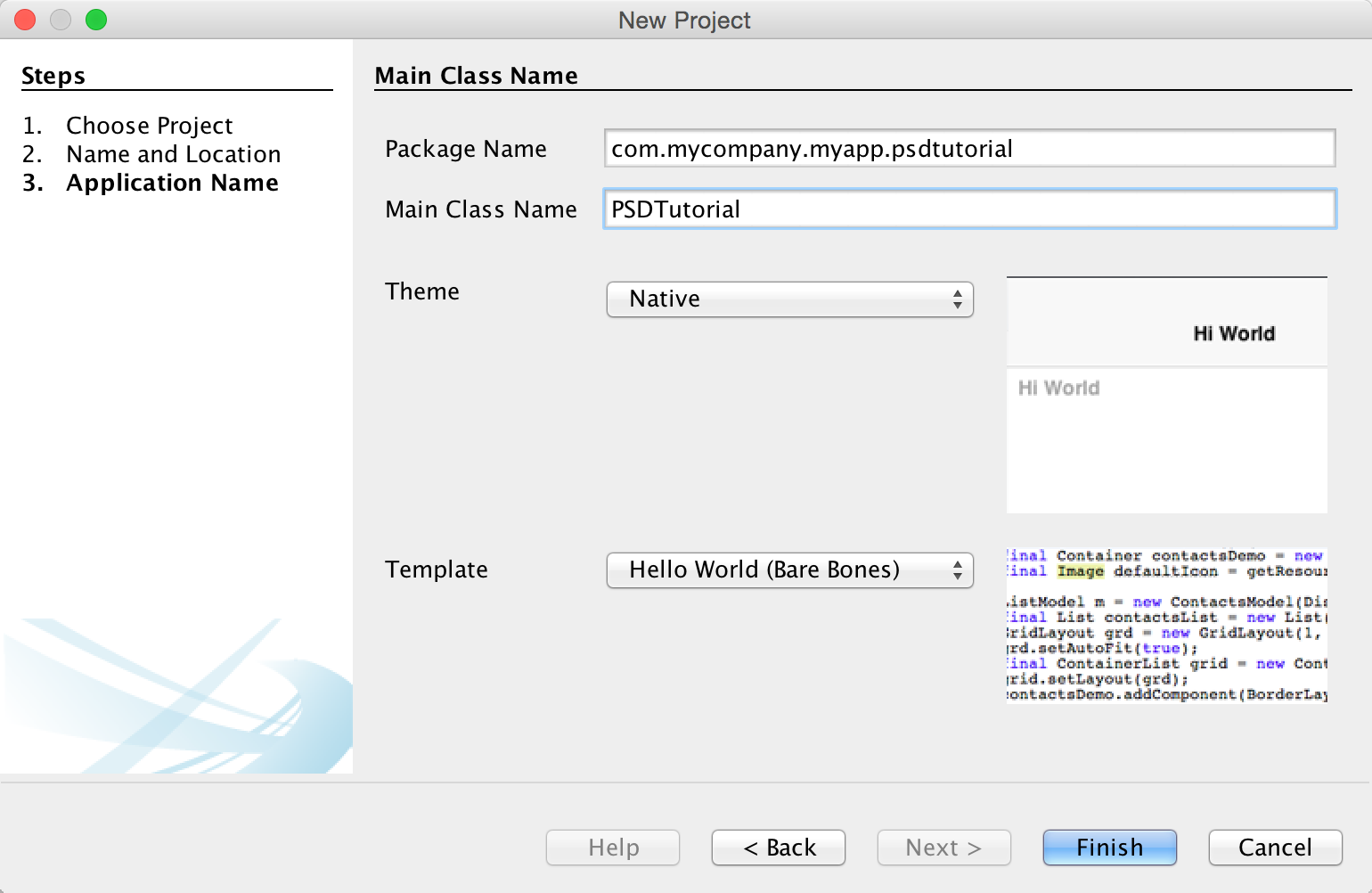
Task: Select the Name and Location step
Action: 172,154
